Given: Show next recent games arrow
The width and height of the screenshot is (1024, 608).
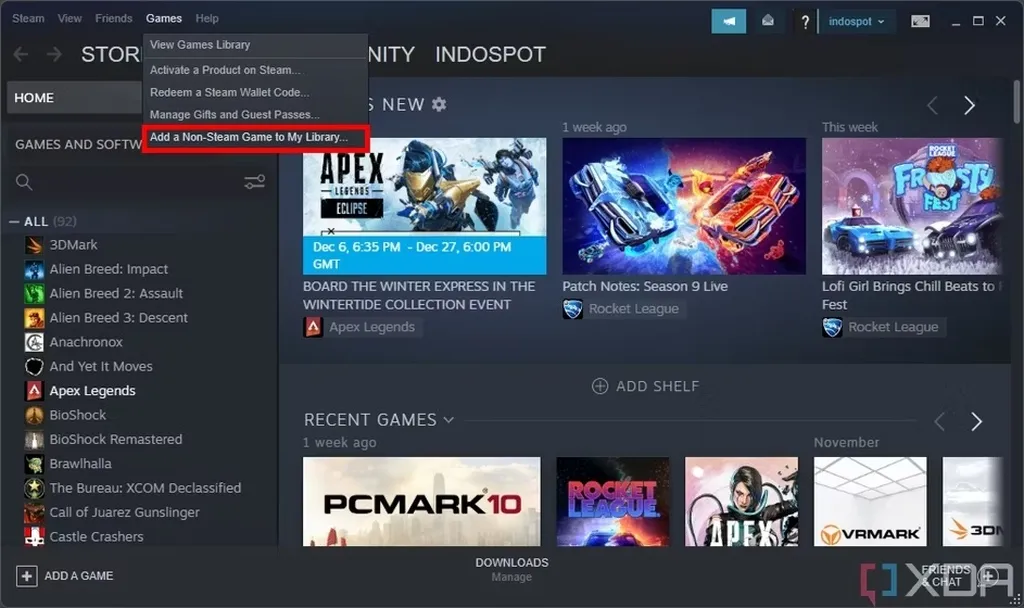Looking at the screenshot, I should 976,422.
